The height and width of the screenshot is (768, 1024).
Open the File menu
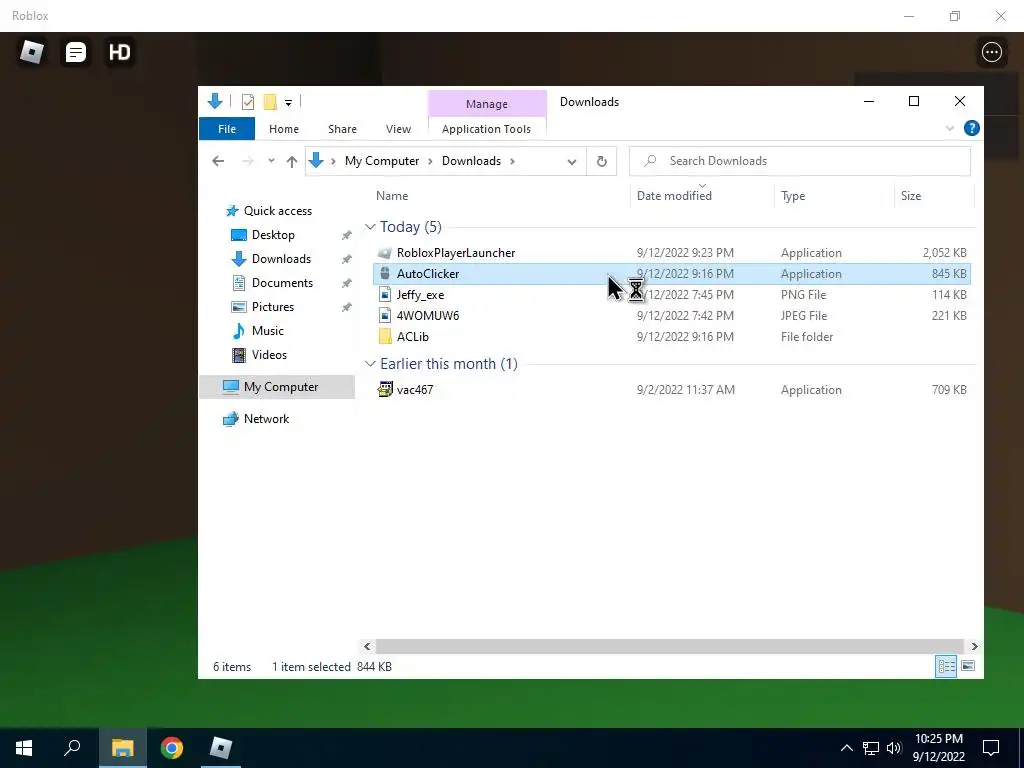pos(227,129)
